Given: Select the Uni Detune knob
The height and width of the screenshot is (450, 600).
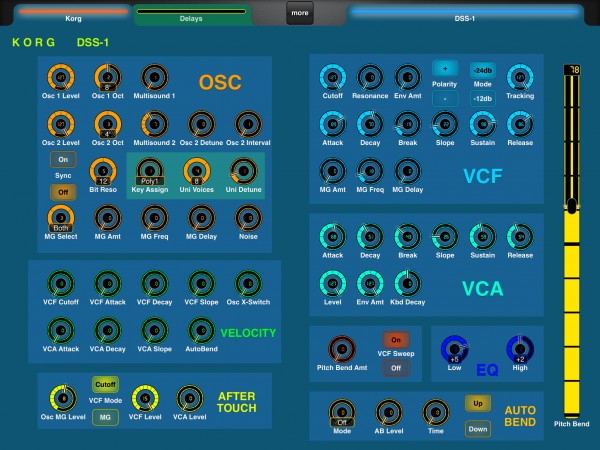Looking at the screenshot, I should 243,171.
